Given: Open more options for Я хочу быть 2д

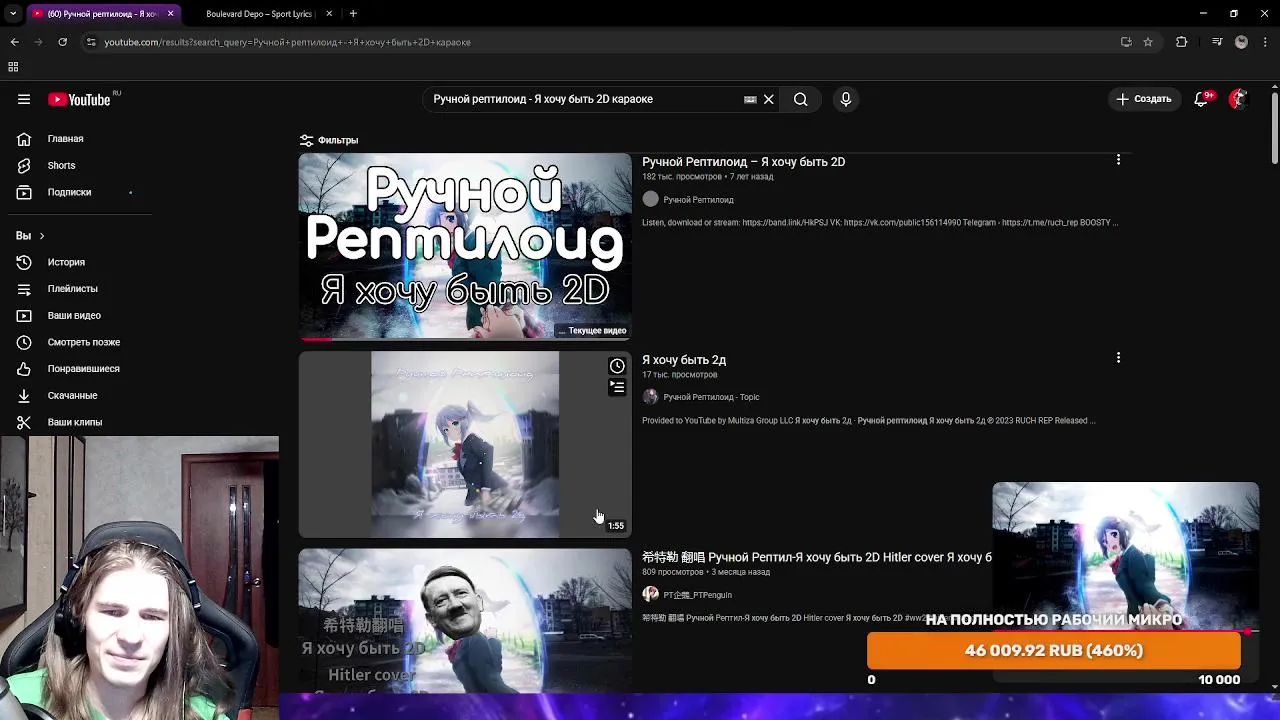Looking at the screenshot, I should [x=1118, y=358].
